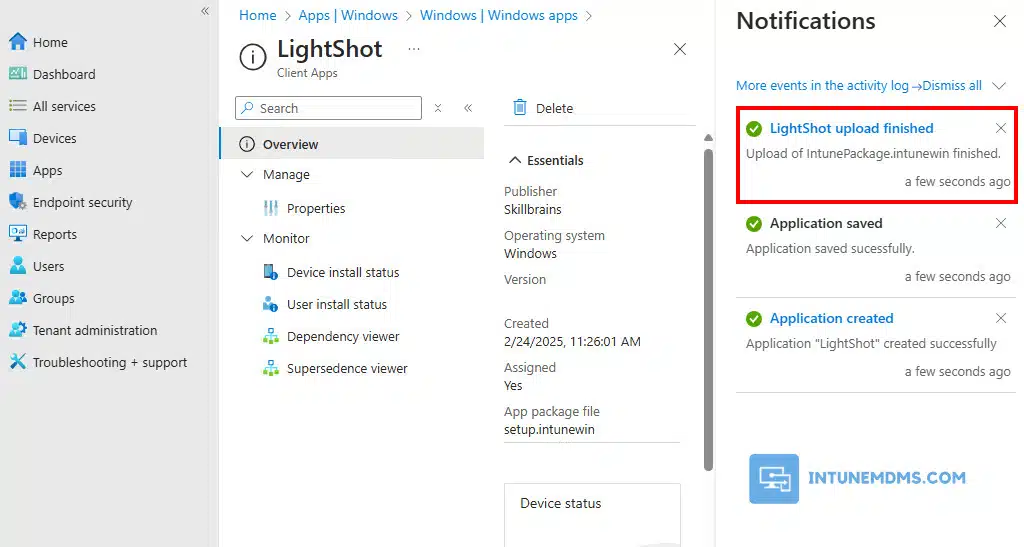The image size is (1024, 547).
Task: Open Device install status item
Action: [342, 272]
